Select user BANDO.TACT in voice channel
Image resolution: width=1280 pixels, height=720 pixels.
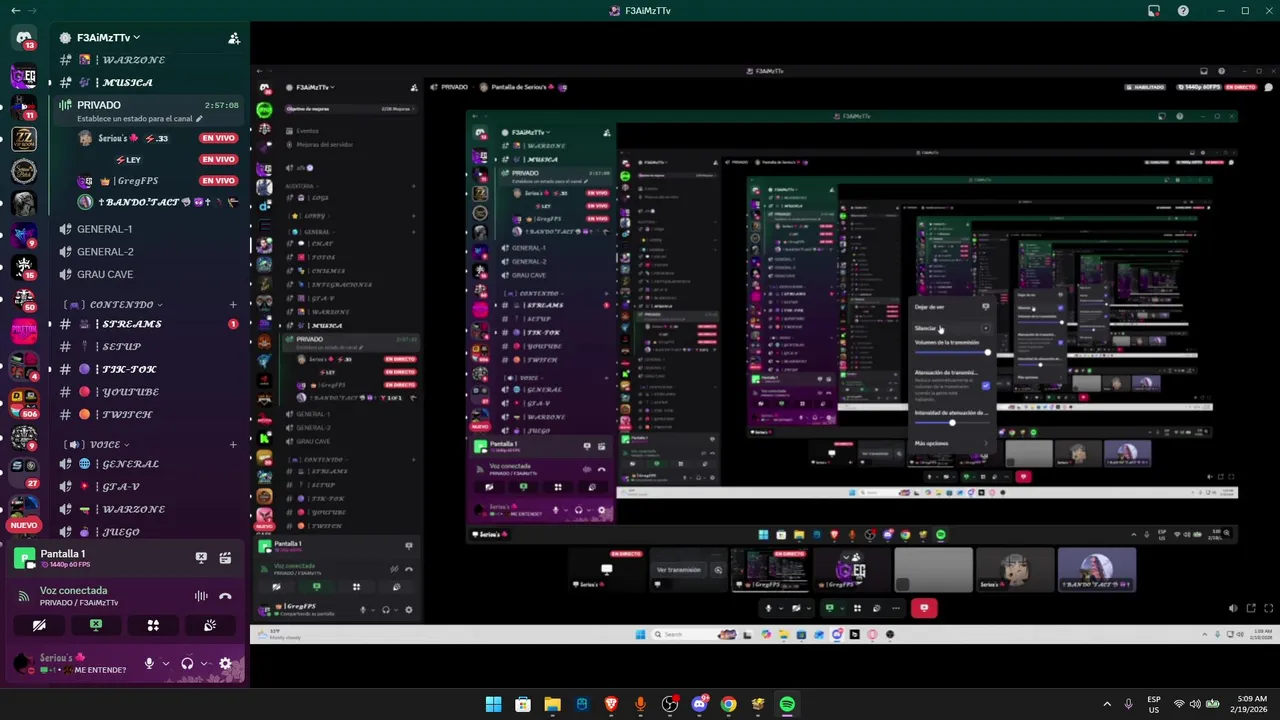[158, 202]
